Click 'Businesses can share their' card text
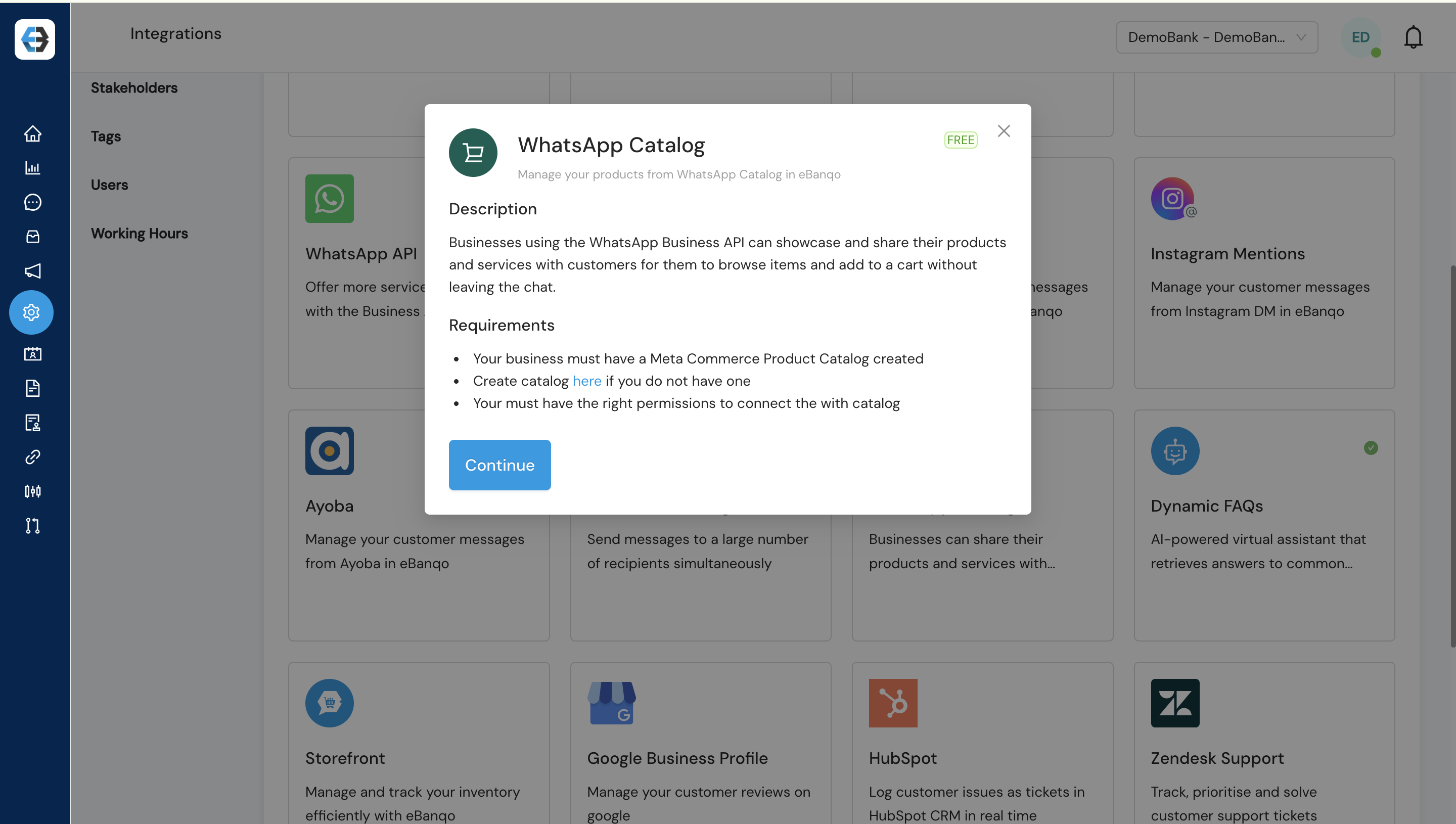1456x824 pixels. coord(956,539)
